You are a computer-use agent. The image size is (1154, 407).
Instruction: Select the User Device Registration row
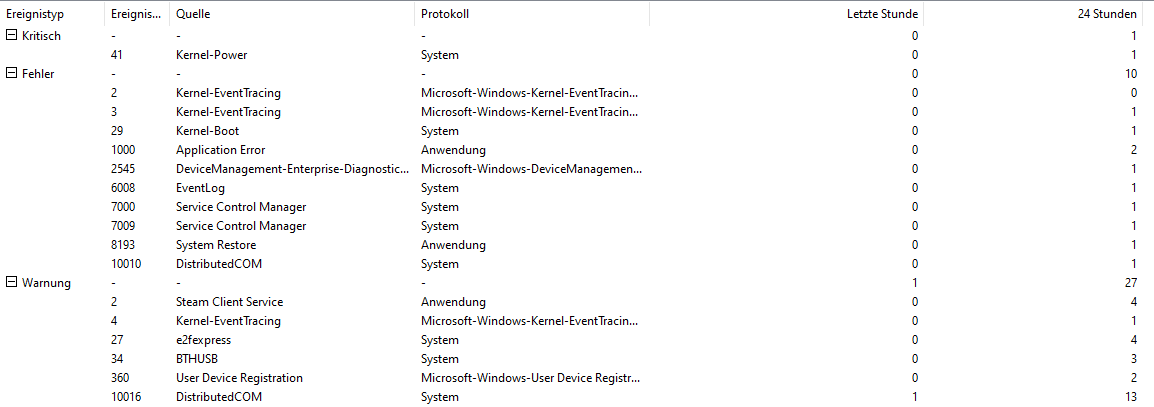pos(577,378)
